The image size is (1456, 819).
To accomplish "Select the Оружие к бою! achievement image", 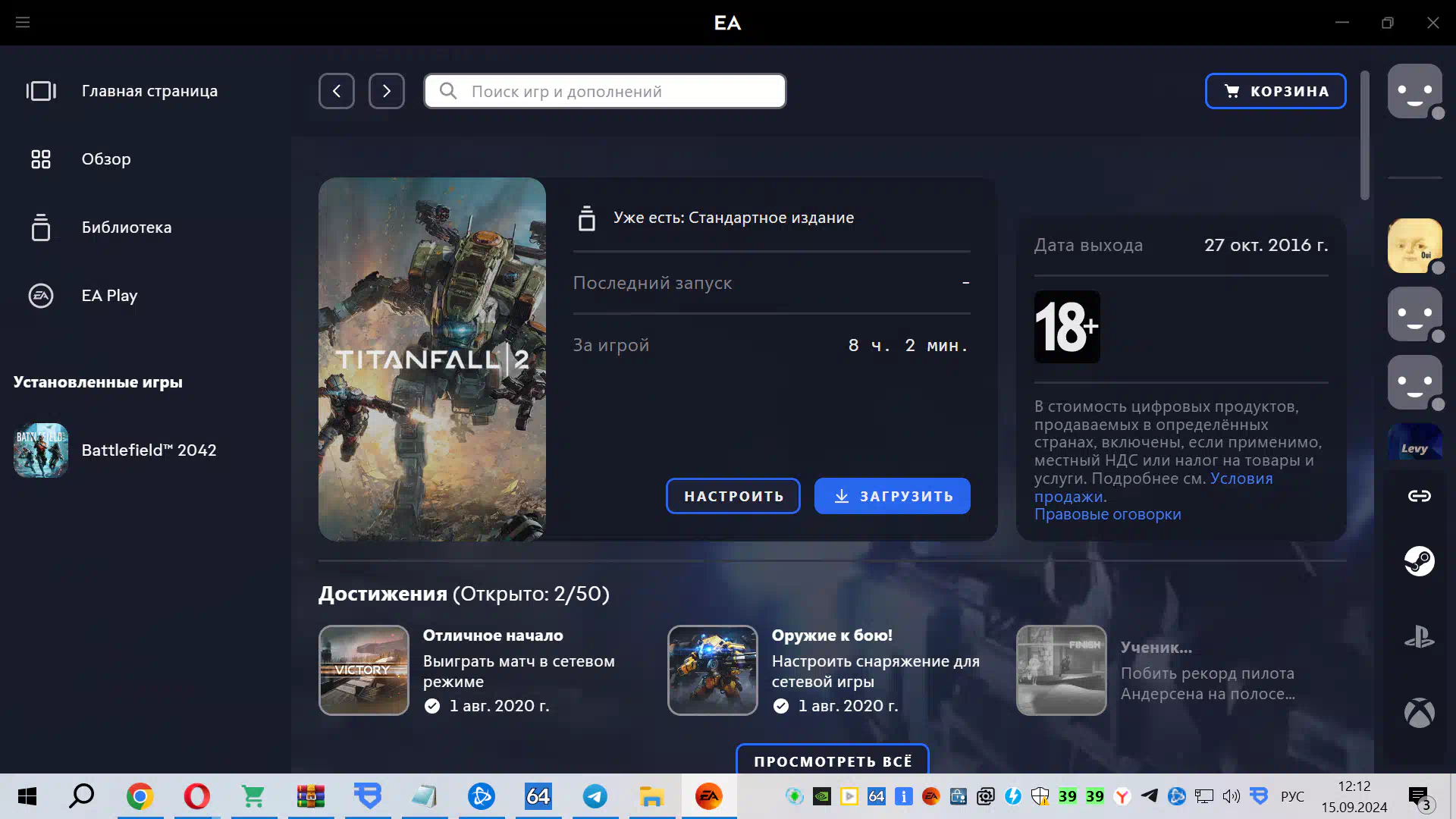I will tap(713, 670).
